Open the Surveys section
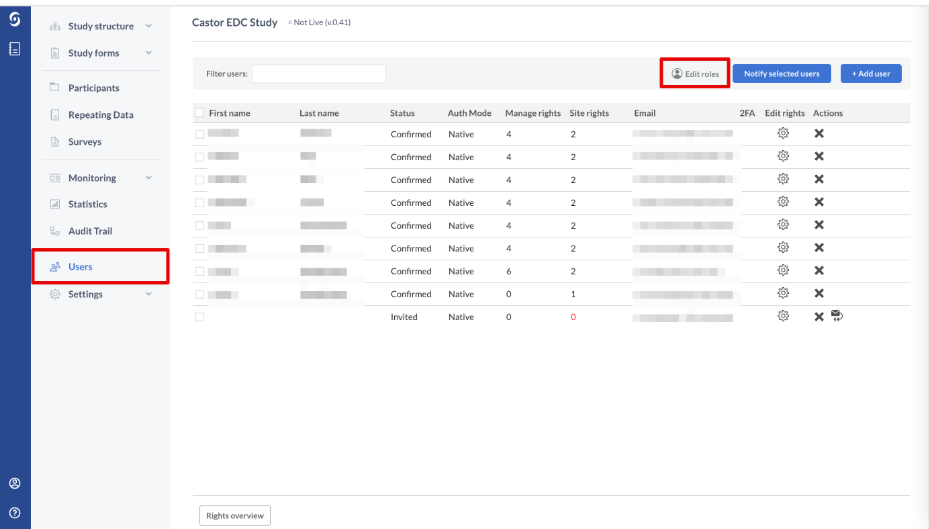 tap(85, 142)
